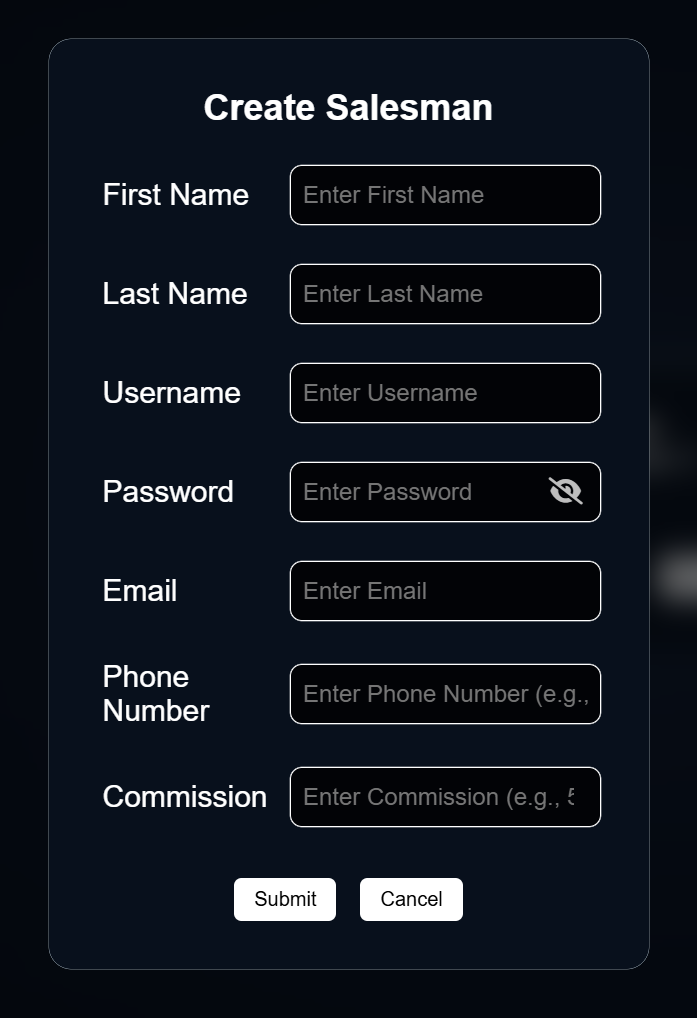Focus the Enter Commission input box

pos(445,797)
